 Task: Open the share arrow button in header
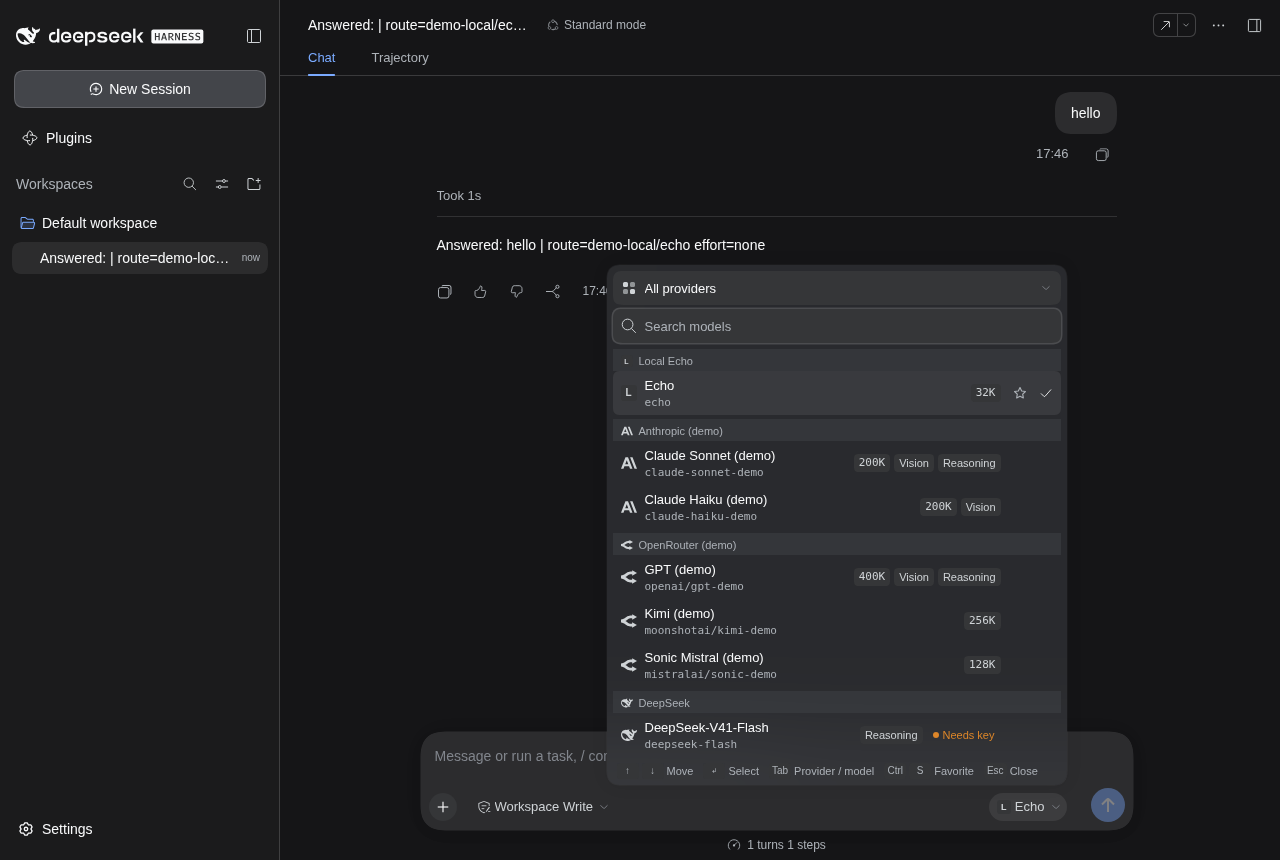(1166, 25)
